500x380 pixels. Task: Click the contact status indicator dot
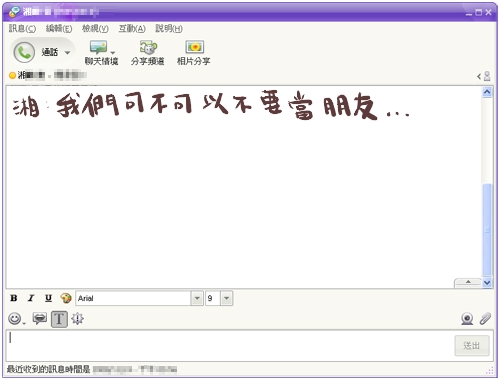click(x=12, y=76)
